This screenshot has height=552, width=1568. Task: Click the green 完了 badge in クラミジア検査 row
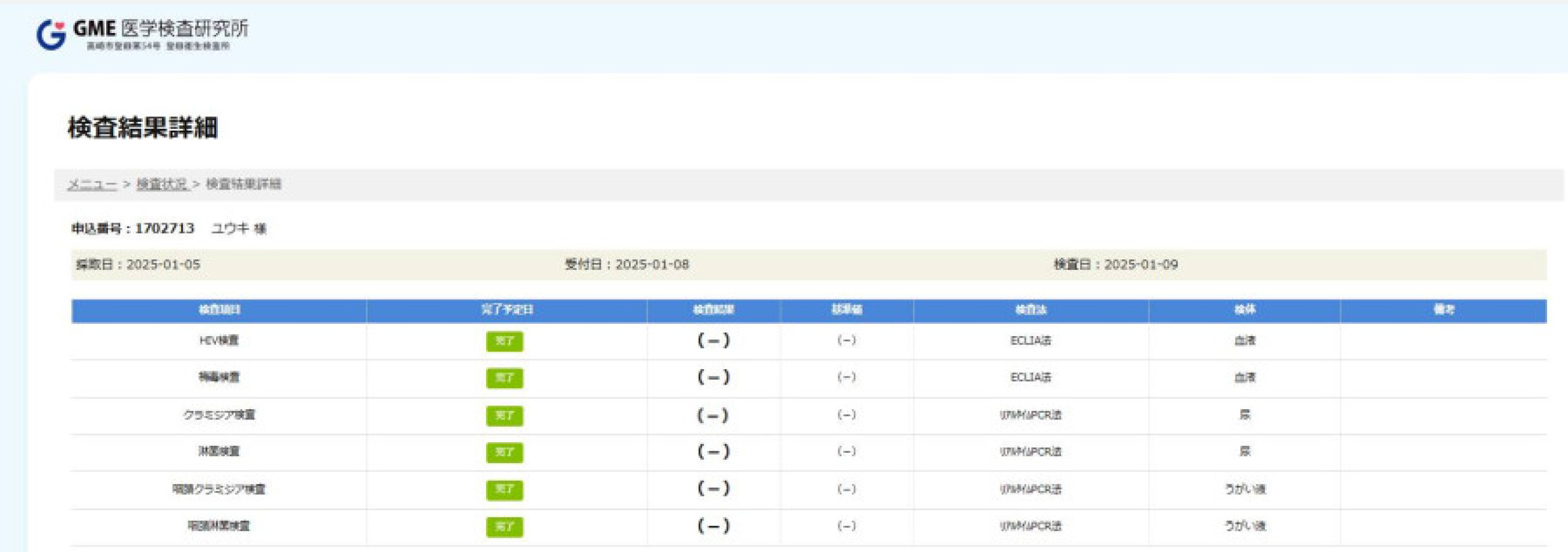coord(504,415)
